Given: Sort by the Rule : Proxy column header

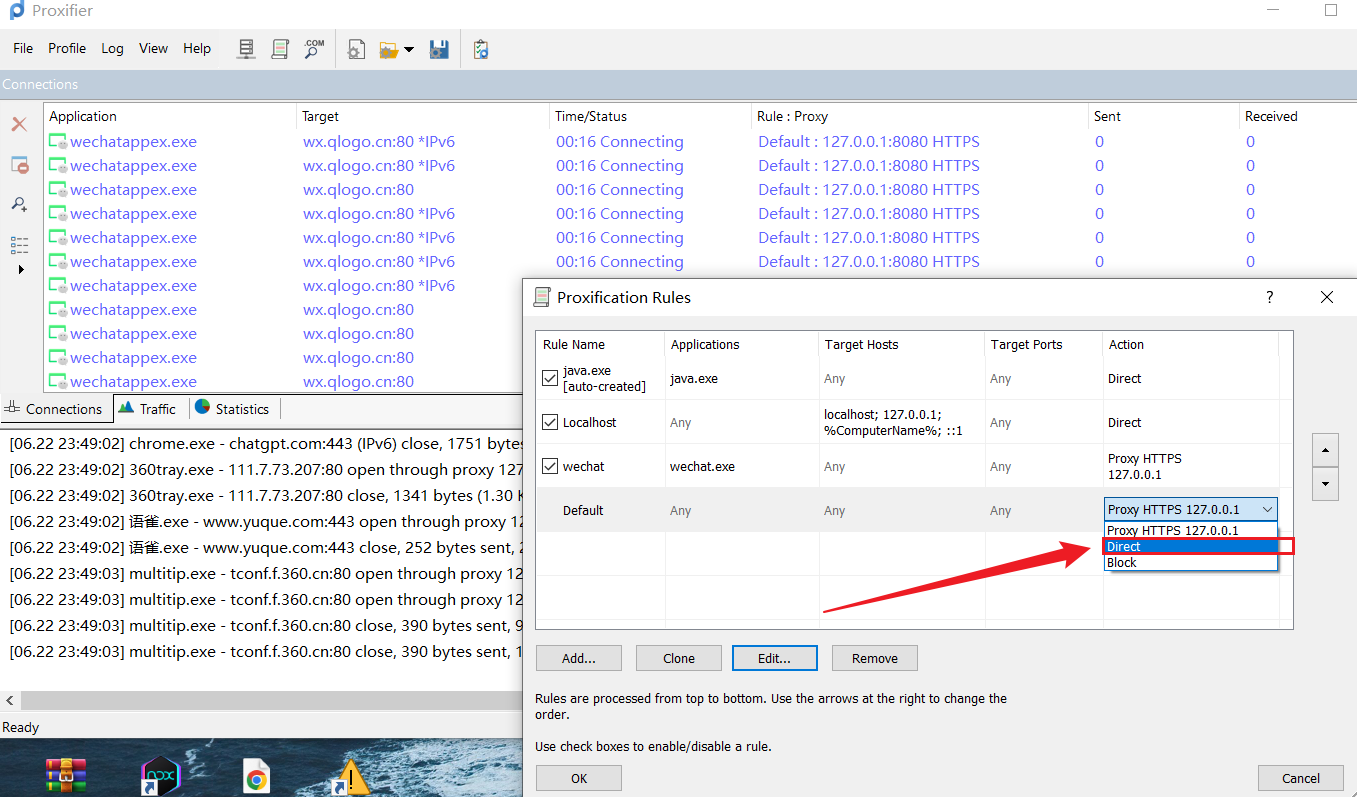Looking at the screenshot, I should [920, 116].
